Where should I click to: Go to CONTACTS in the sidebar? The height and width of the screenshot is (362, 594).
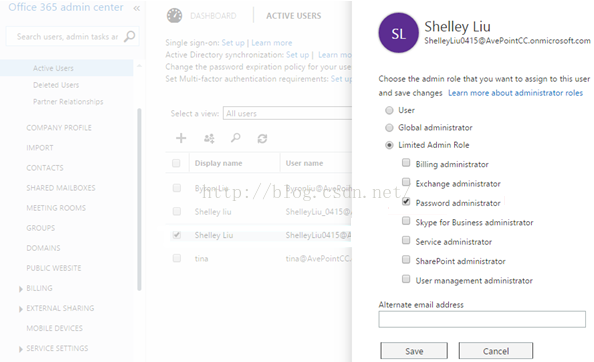[x=45, y=168]
